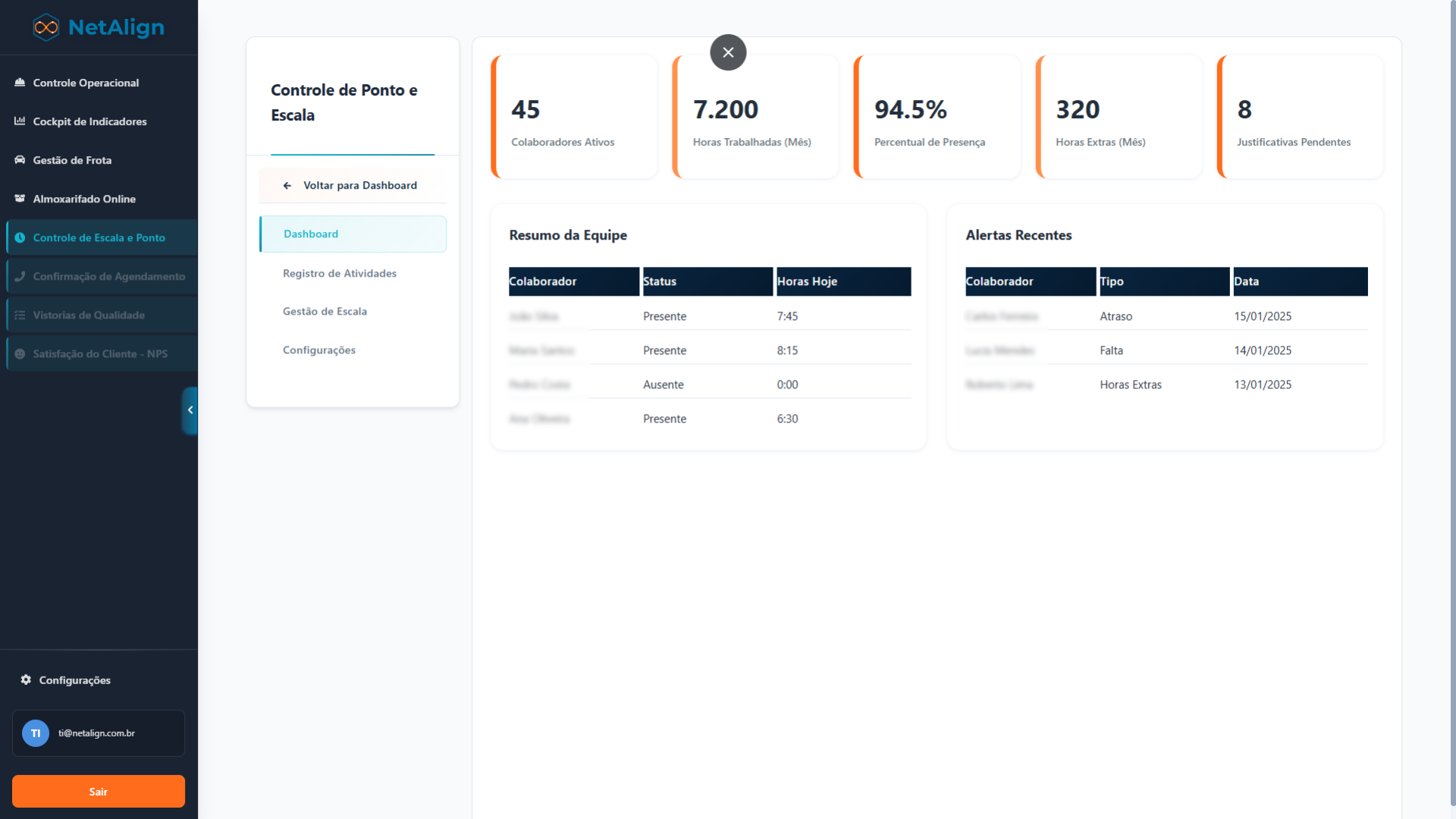This screenshot has height=819, width=1456.
Task: Click the Configurações gear icon in sidebar
Action: [26, 680]
